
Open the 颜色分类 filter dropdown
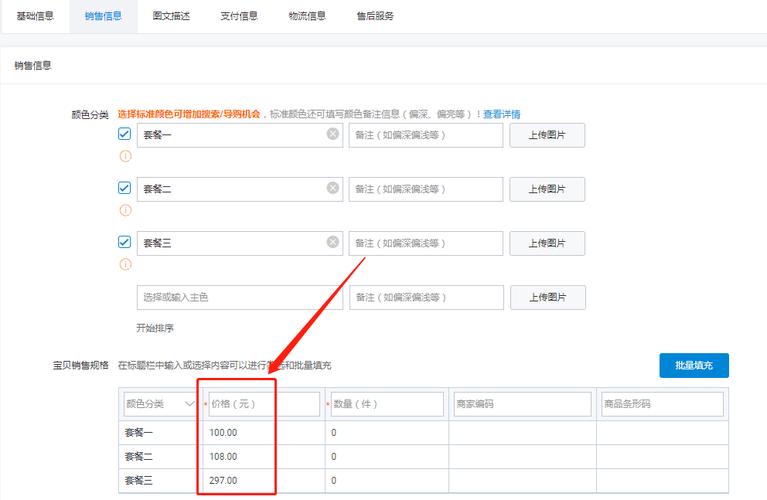coord(160,404)
